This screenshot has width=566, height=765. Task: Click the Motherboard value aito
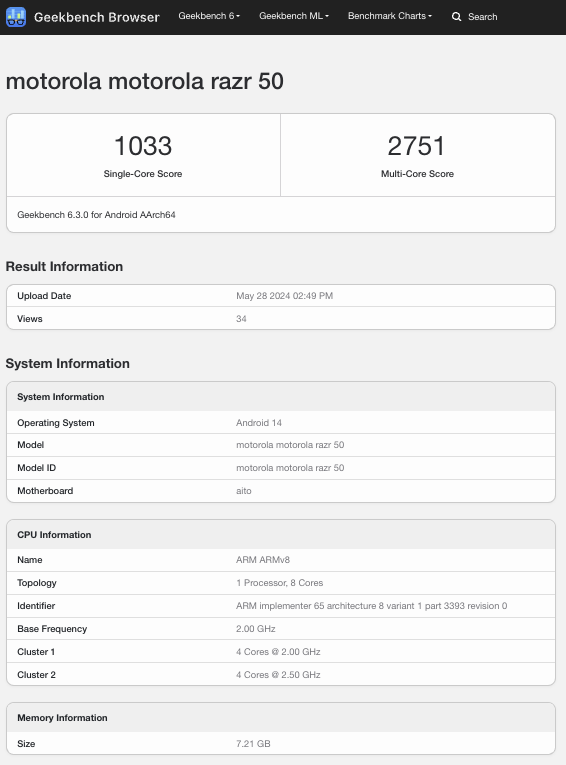coord(243,491)
